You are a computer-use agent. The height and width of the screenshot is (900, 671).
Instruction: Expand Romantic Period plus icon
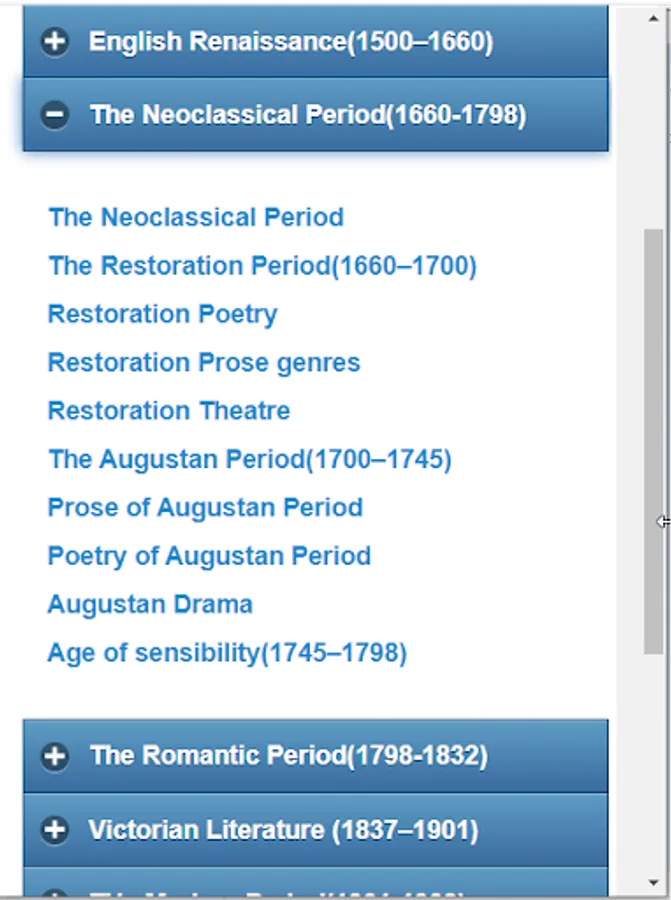pyautogui.click(x=55, y=756)
